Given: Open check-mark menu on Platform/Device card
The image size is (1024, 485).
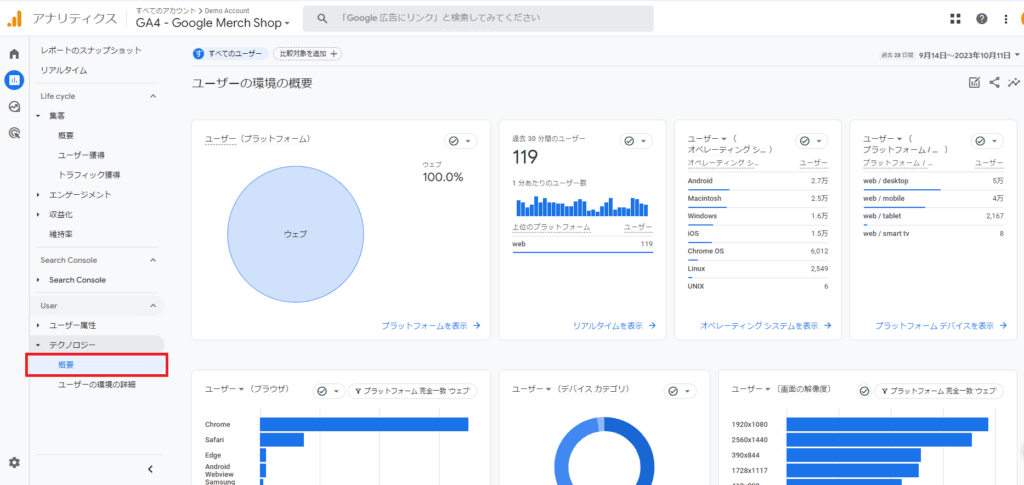Looking at the screenshot, I should [x=987, y=141].
